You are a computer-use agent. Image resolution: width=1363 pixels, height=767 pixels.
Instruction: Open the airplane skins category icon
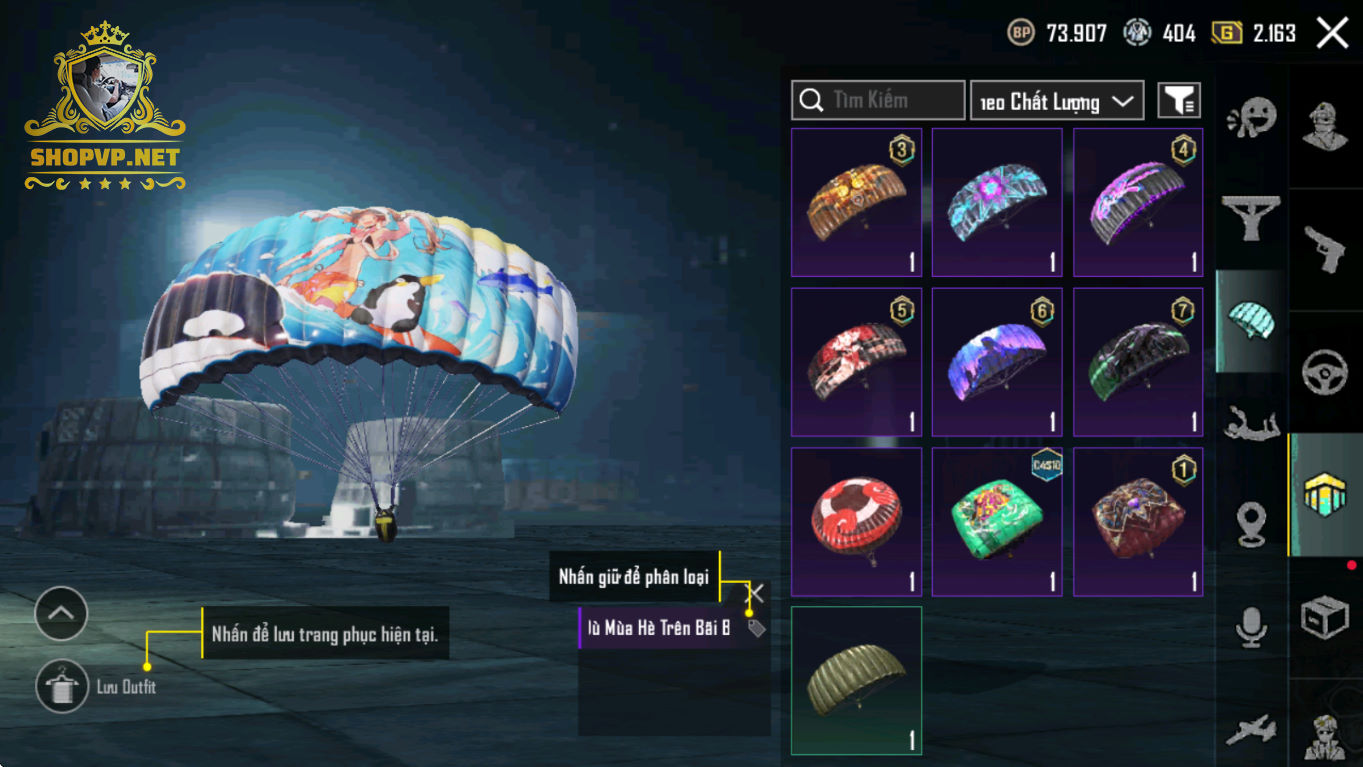click(1251, 730)
